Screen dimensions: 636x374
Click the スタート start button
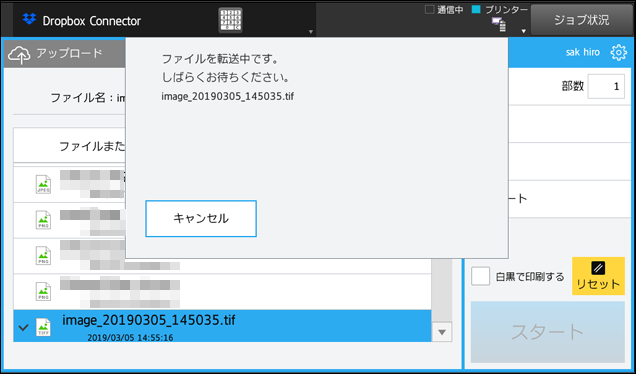coord(547,332)
